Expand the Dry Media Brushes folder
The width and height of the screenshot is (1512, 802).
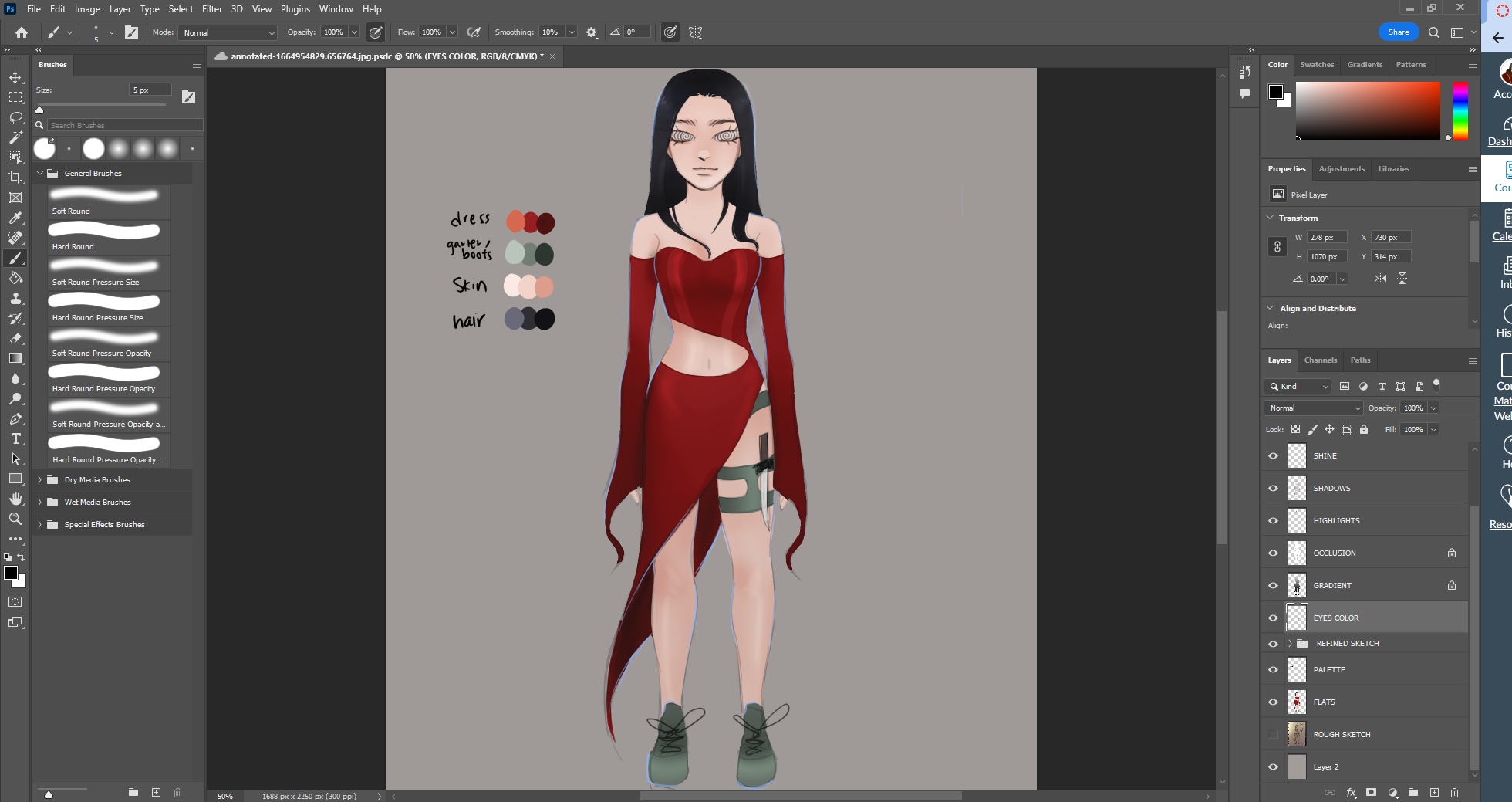pos(40,480)
